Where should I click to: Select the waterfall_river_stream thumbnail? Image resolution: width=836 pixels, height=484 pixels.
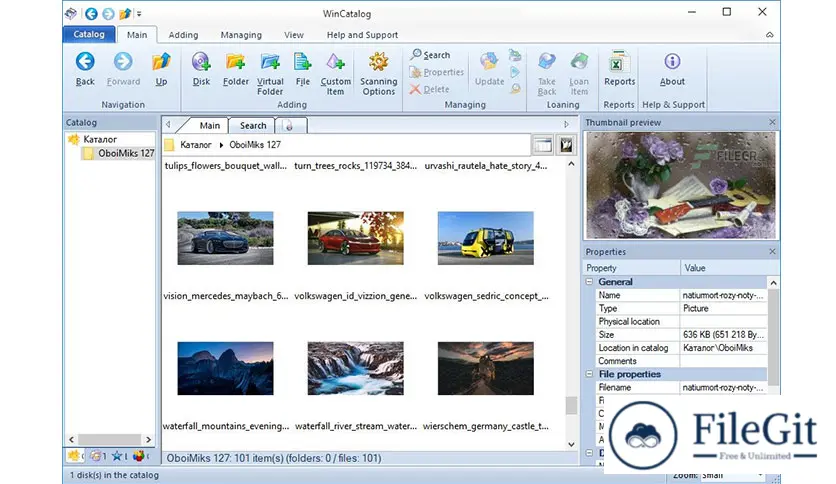356,368
